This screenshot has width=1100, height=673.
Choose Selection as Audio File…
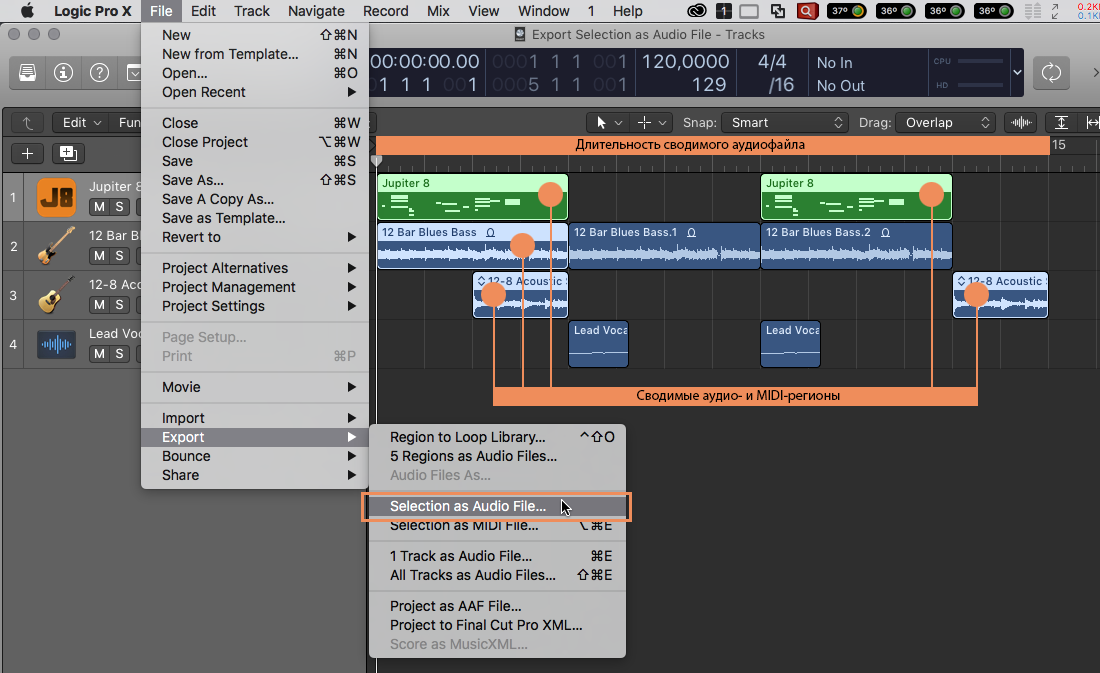tap(497, 506)
